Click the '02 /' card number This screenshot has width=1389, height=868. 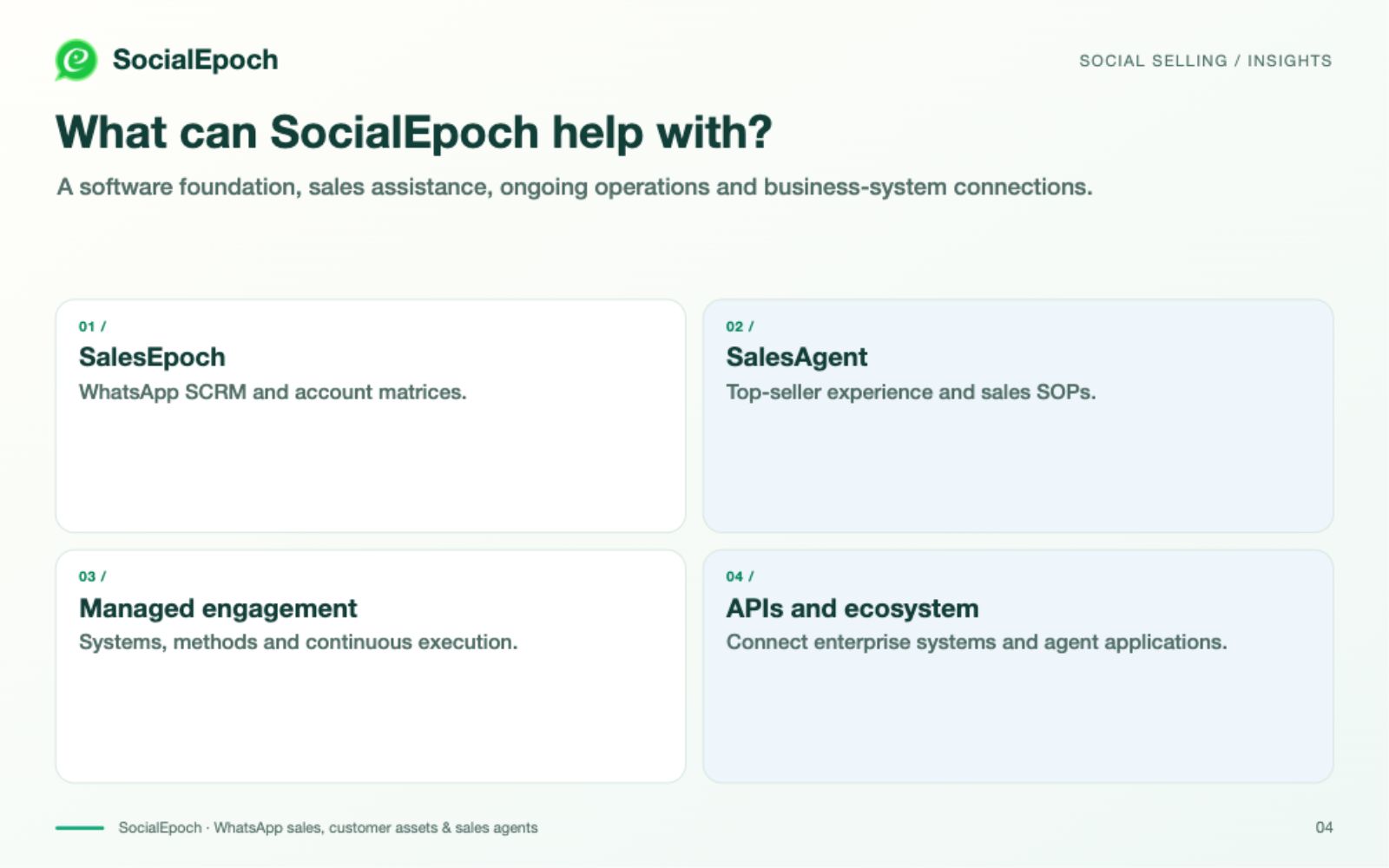tap(740, 326)
